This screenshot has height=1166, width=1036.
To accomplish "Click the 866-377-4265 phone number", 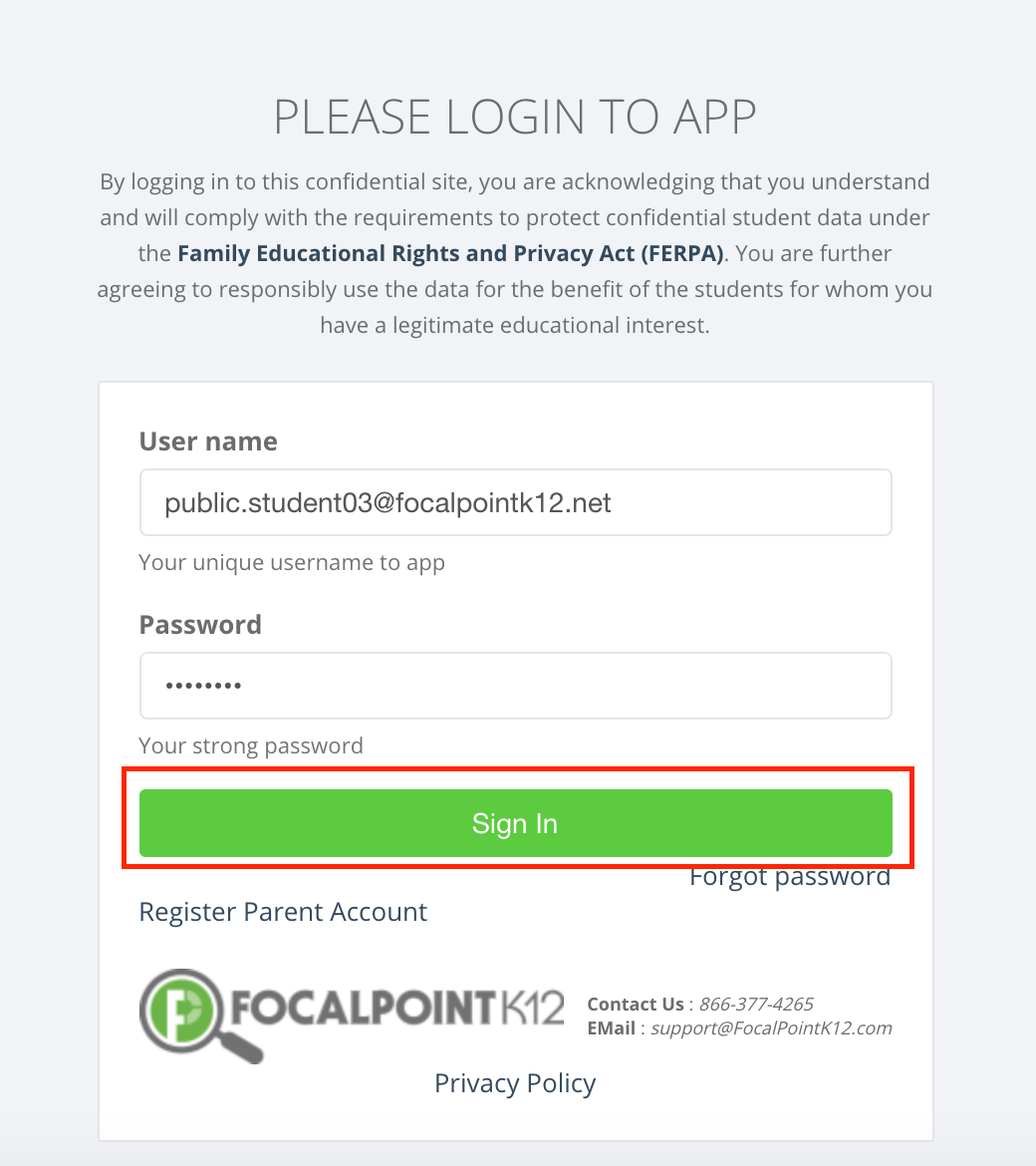I will [x=756, y=1004].
